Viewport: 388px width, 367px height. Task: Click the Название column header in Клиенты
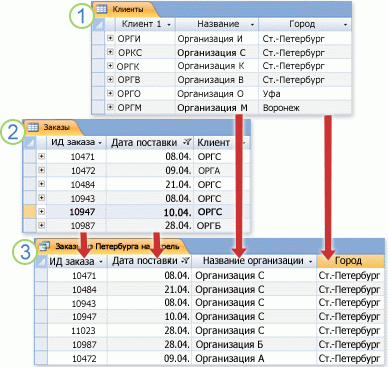click(217, 24)
